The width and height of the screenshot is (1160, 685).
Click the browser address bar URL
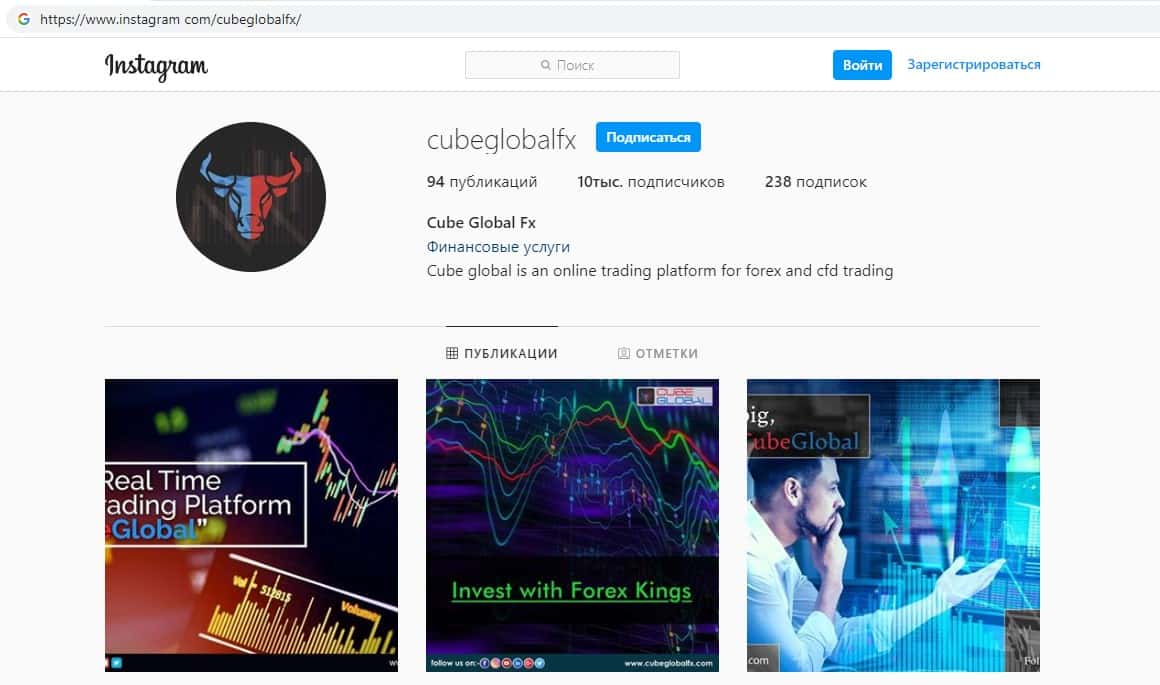click(171, 19)
